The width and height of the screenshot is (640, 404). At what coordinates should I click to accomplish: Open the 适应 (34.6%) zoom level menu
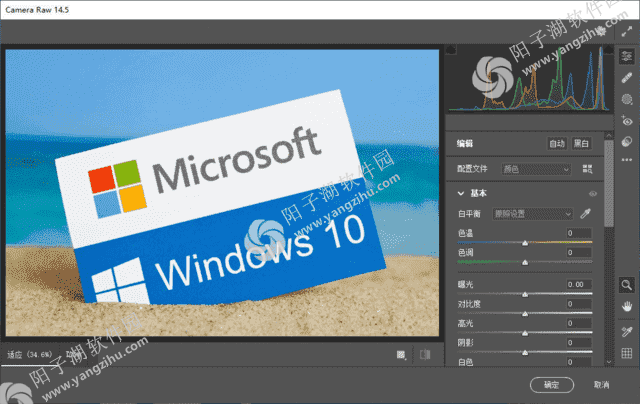click(x=29, y=355)
